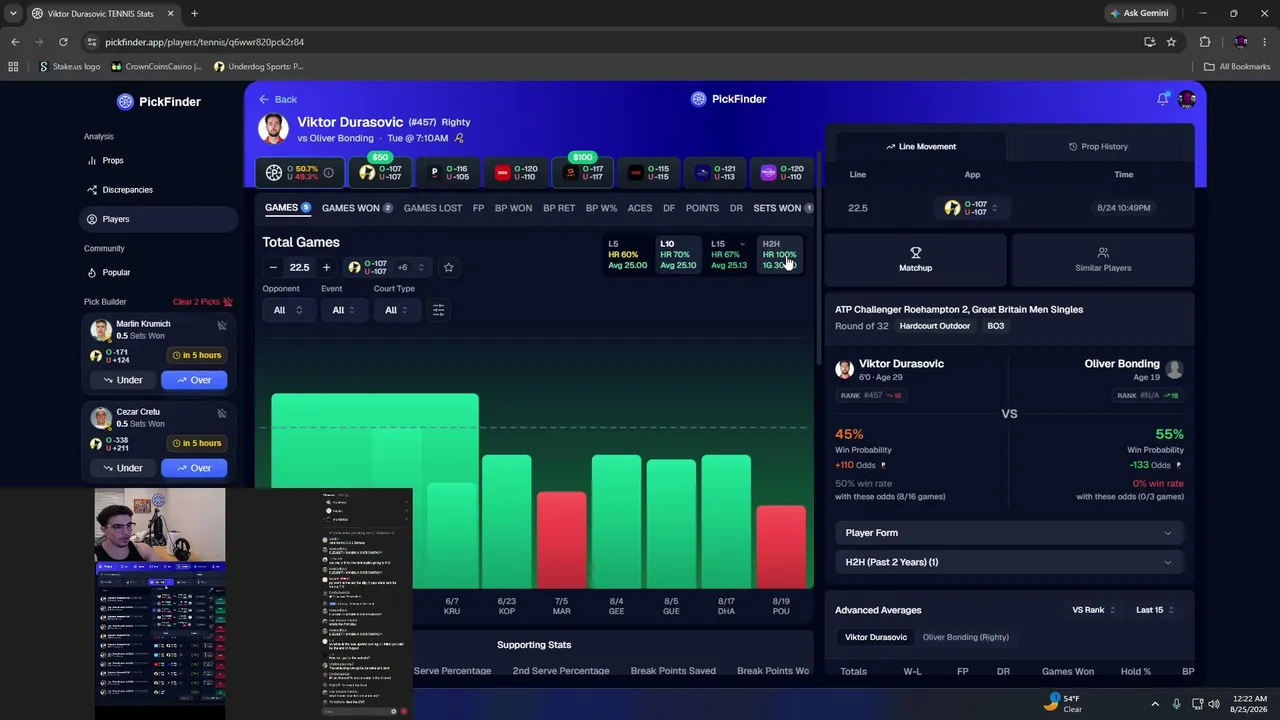Open the browser Extensions puzzle icon
Screen dimensions: 1280x720
[x=1204, y=42]
